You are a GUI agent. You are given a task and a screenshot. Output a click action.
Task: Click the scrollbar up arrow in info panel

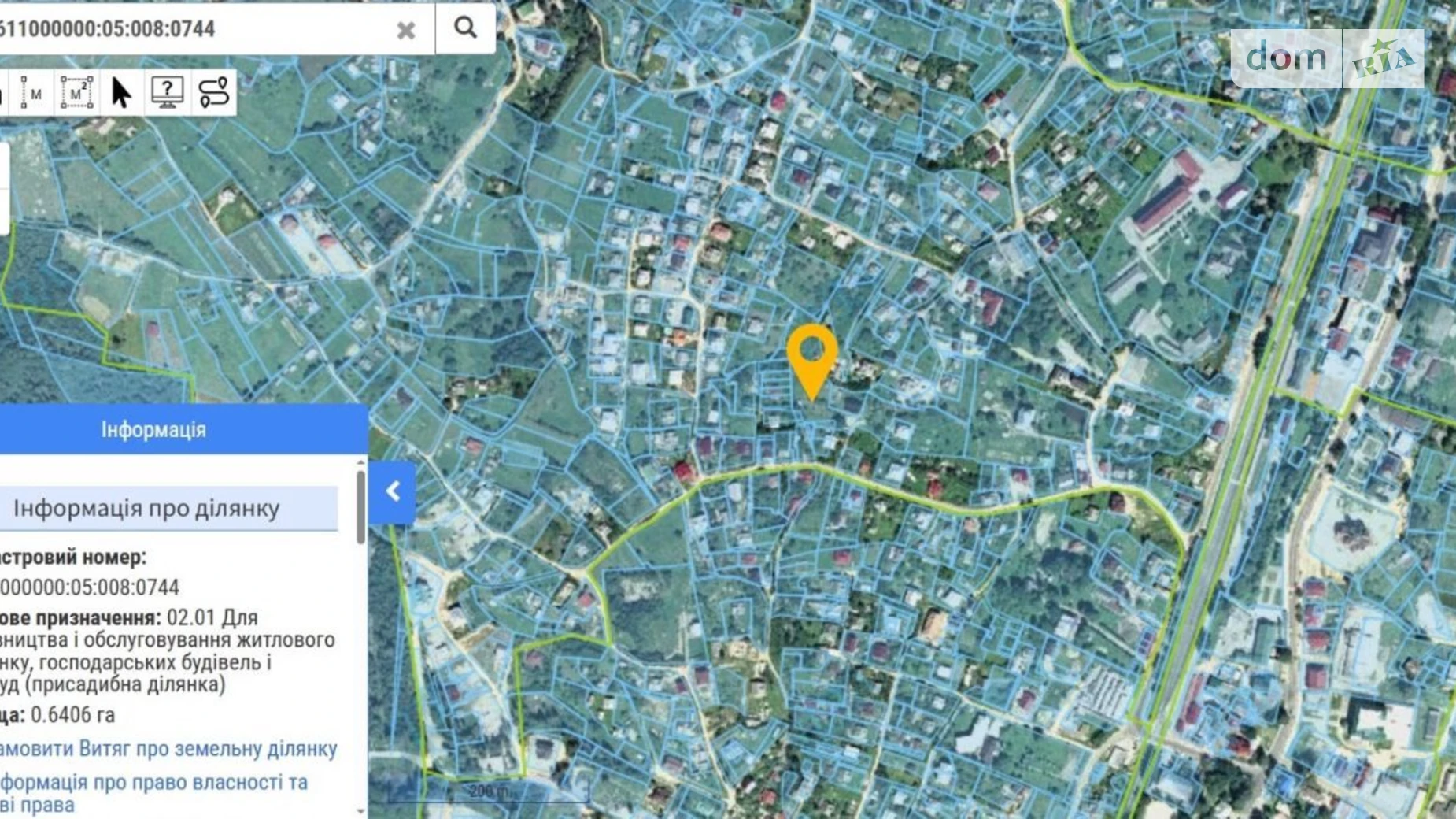pos(360,462)
